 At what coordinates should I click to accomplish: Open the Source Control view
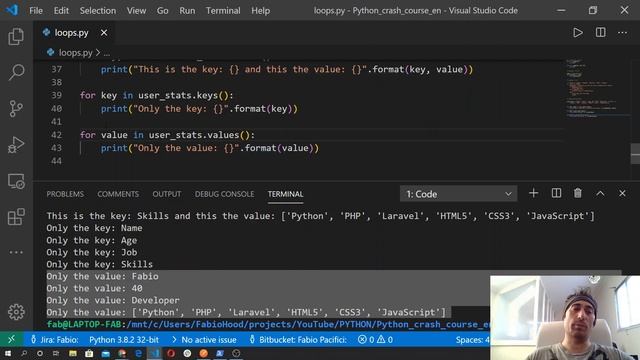pyautogui.click(x=16, y=109)
